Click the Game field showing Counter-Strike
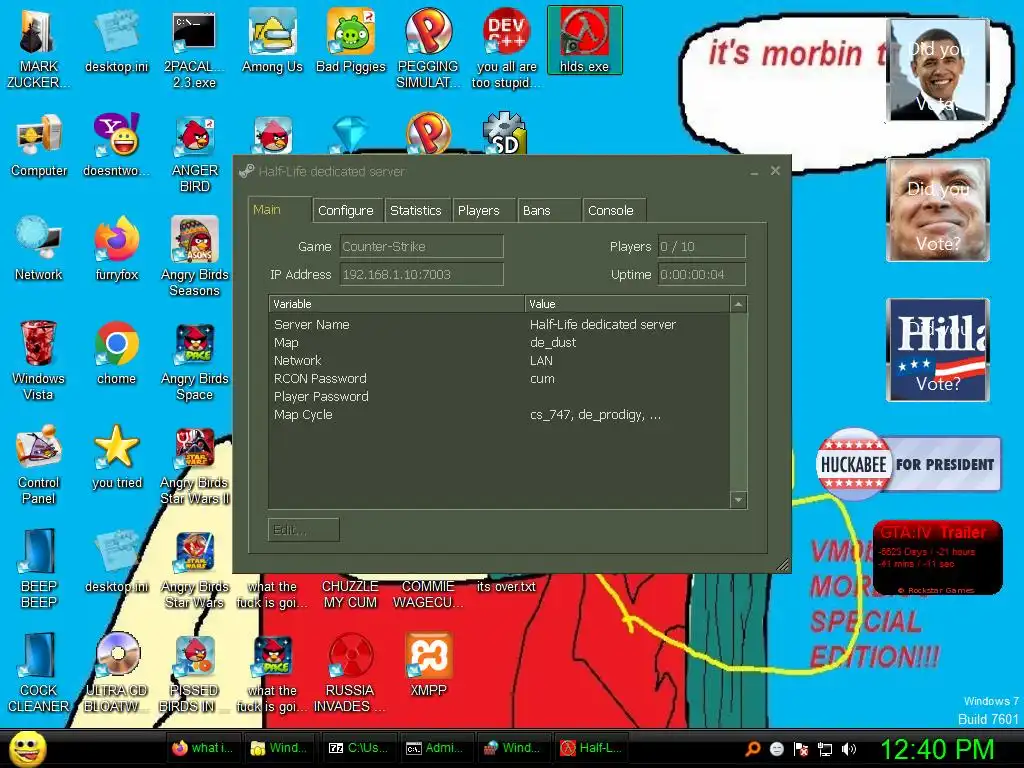 (x=421, y=246)
